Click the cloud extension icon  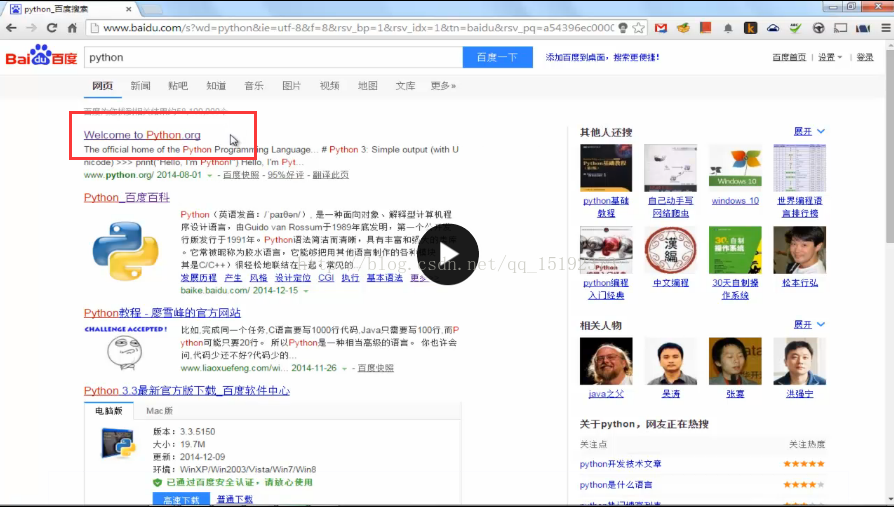click(x=773, y=27)
